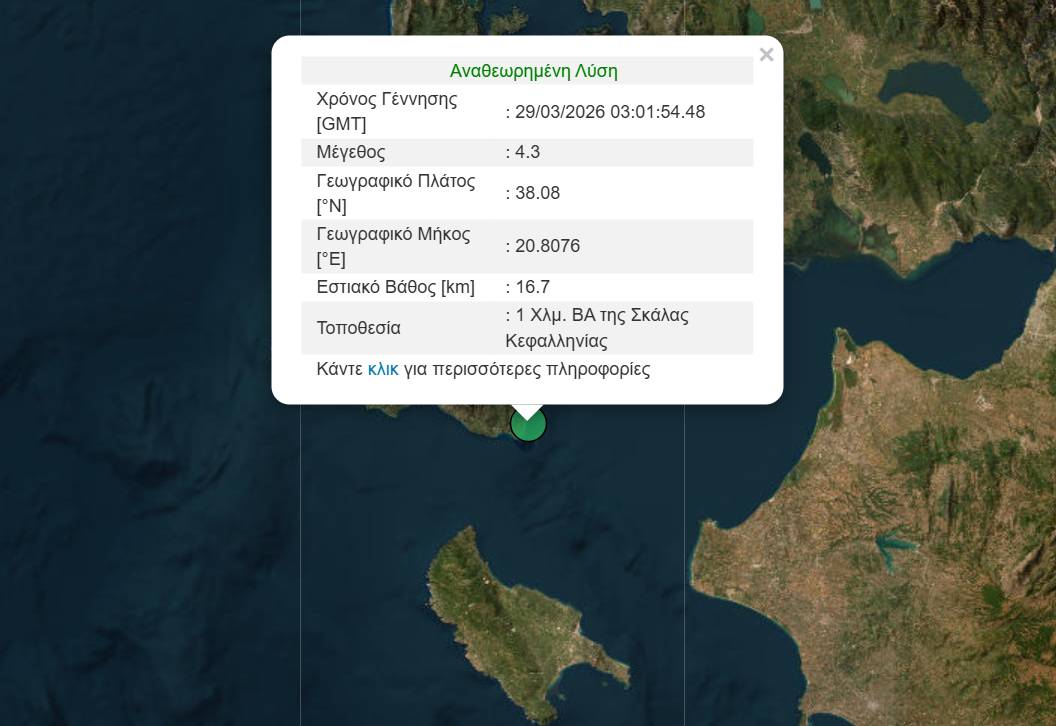1056x726 pixels.
Task: Click the focal depth value 16.7
Action: 532,287
